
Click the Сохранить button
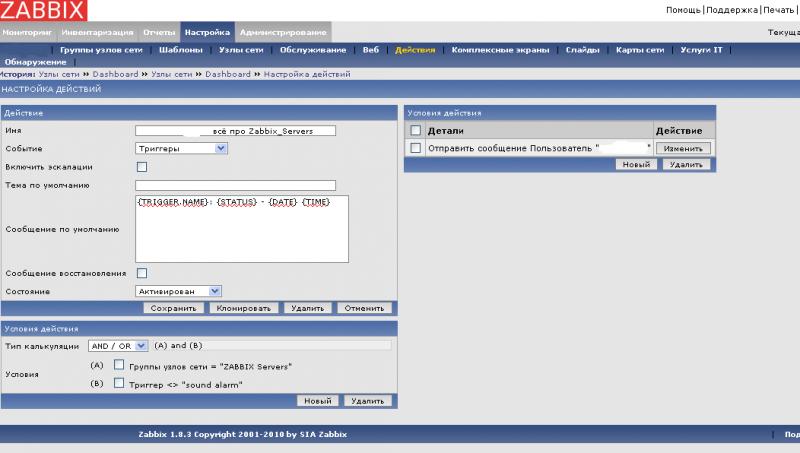click(x=173, y=308)
